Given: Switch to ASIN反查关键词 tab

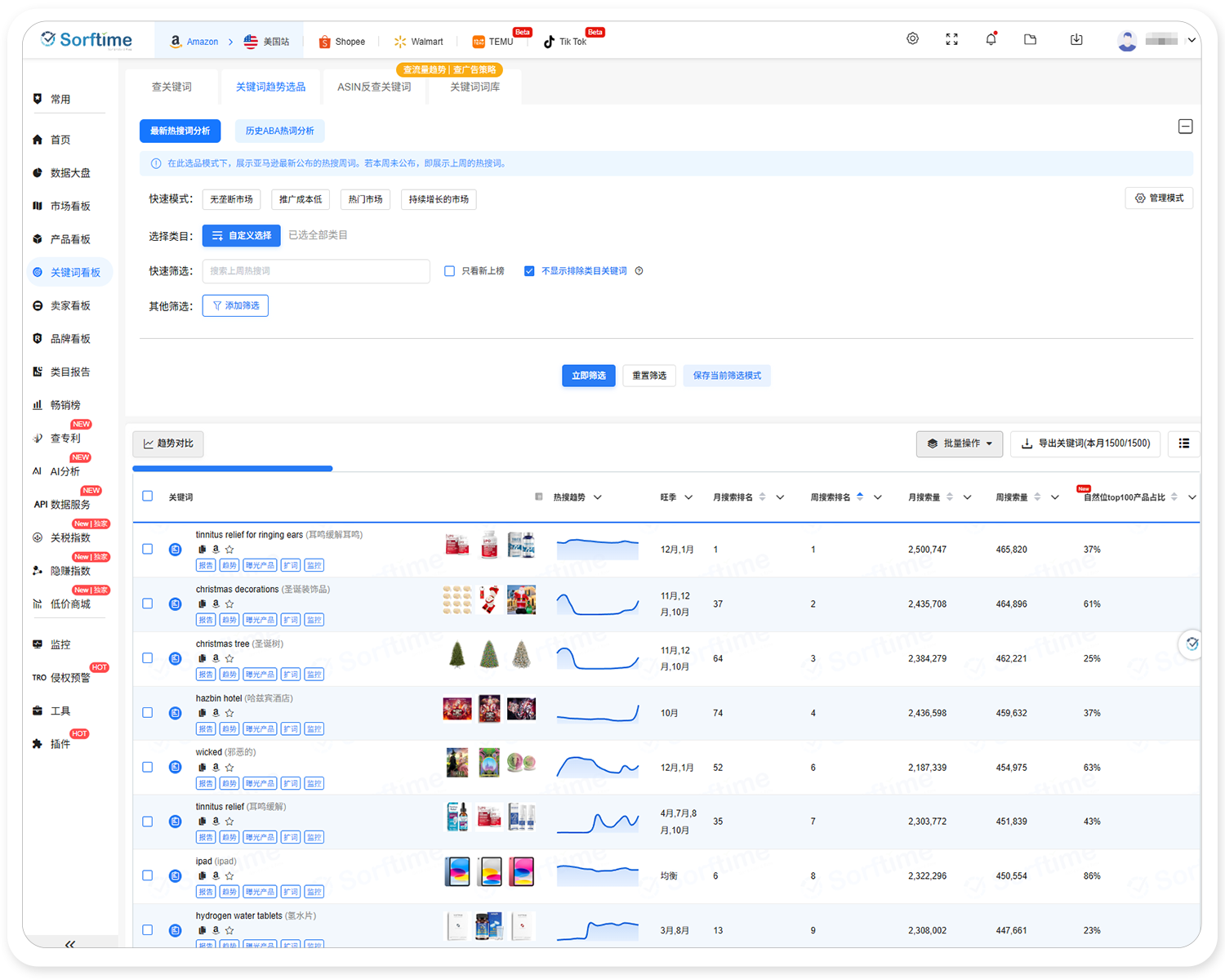Looking at the screenshot, I should pyautogui.click(x=374, y=87).
